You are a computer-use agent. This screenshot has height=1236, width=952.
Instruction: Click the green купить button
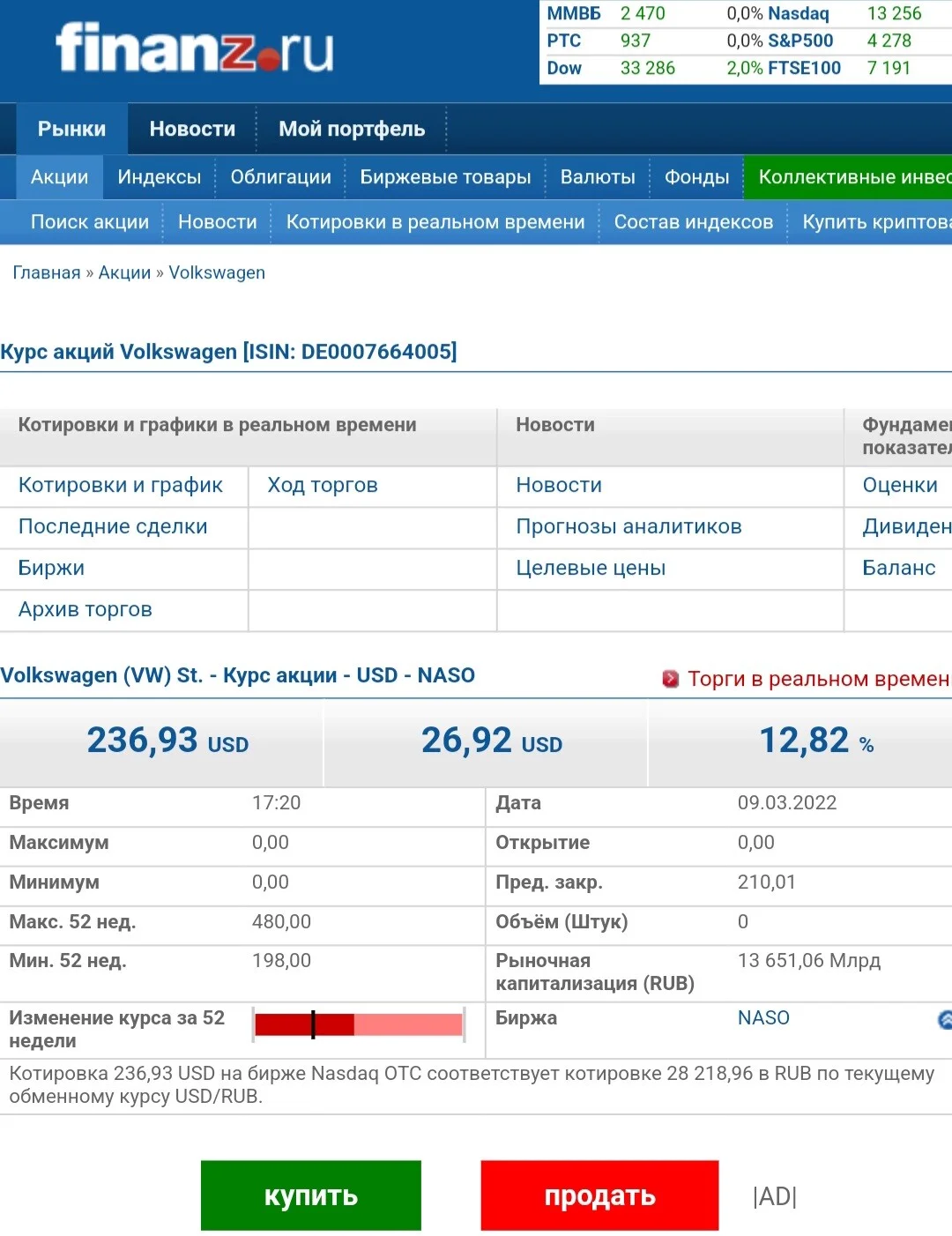click(311, 1195)
